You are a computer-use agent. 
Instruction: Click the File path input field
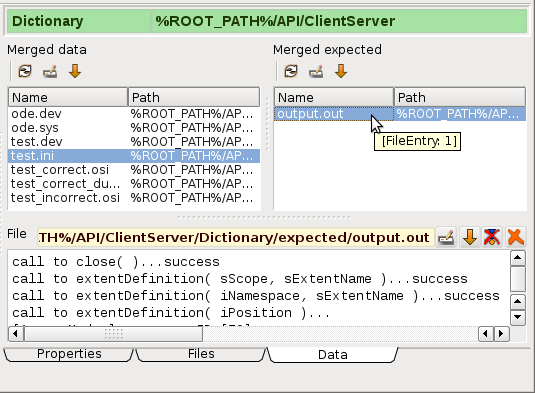235,237
